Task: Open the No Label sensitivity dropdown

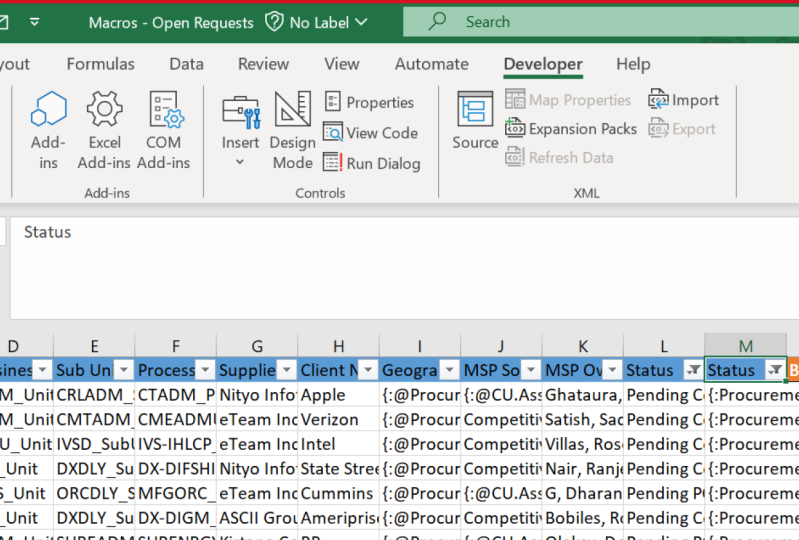Action: 328,22
